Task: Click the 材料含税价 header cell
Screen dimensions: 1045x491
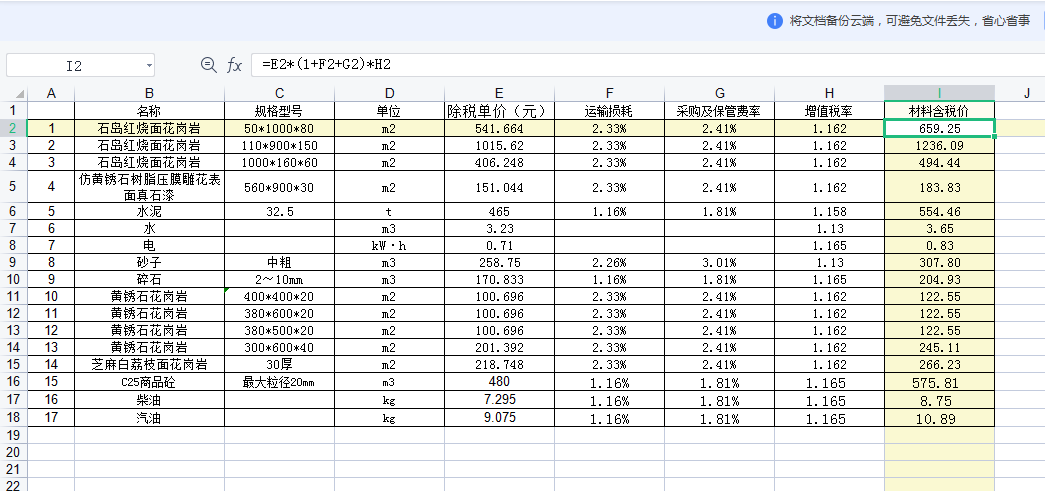Action: pos(939,110)
